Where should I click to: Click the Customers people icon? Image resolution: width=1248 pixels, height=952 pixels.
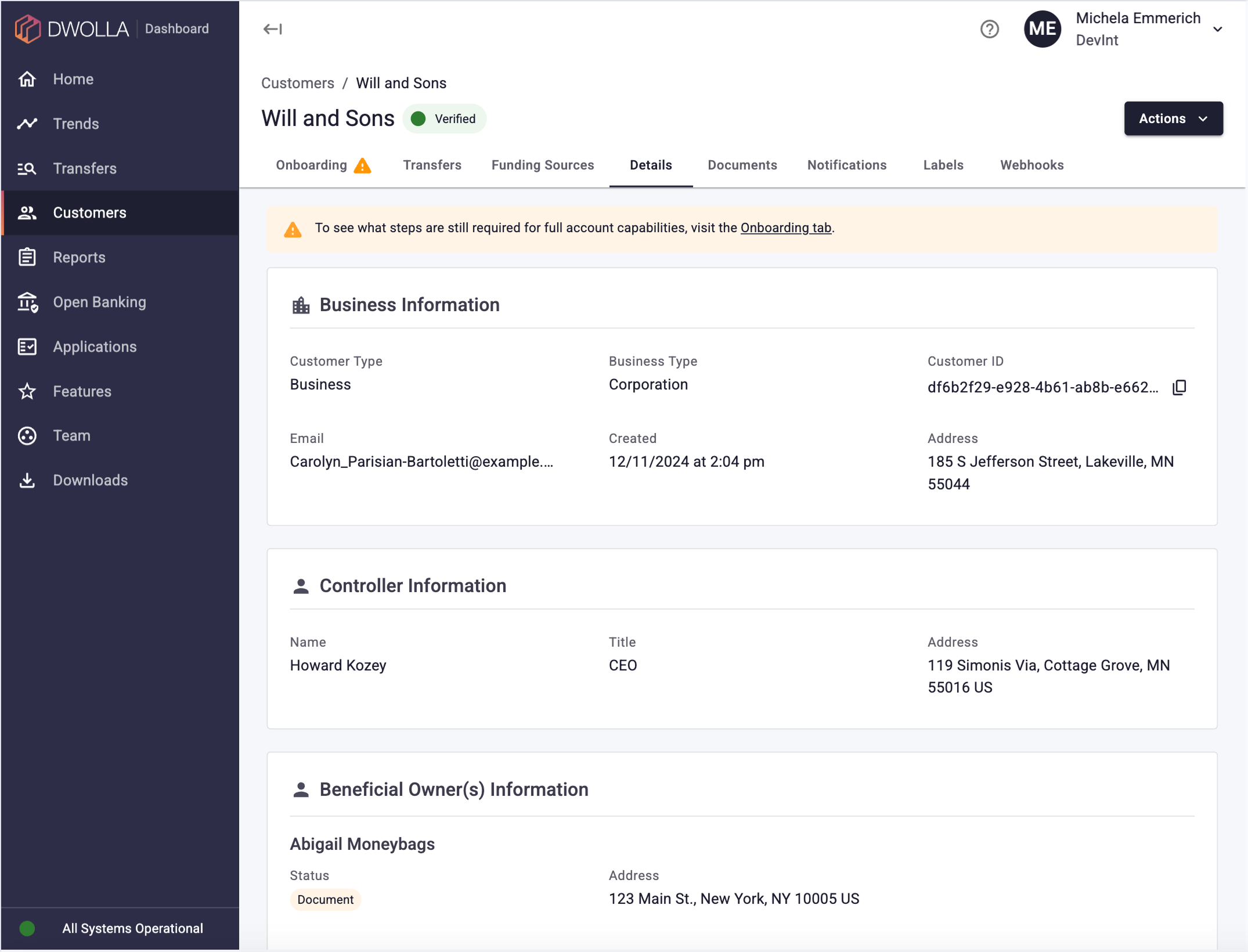(x=27, y=213)
